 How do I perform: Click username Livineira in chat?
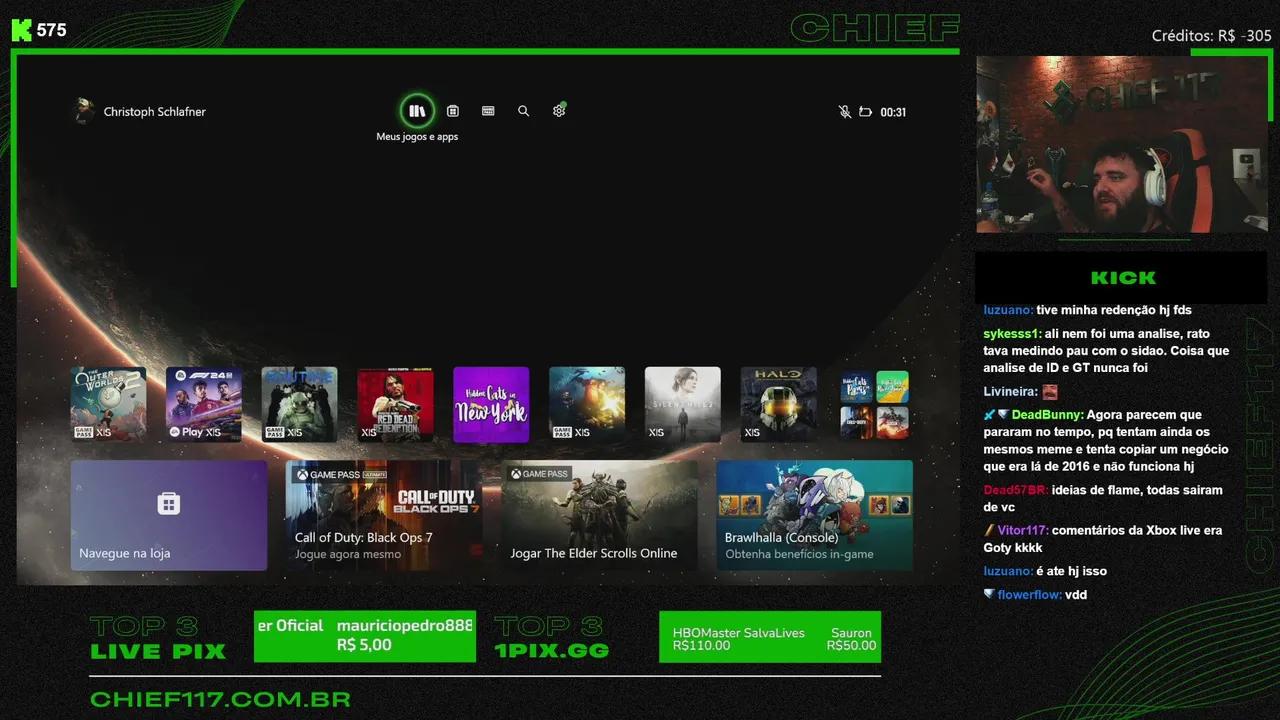coord(1010,392)
